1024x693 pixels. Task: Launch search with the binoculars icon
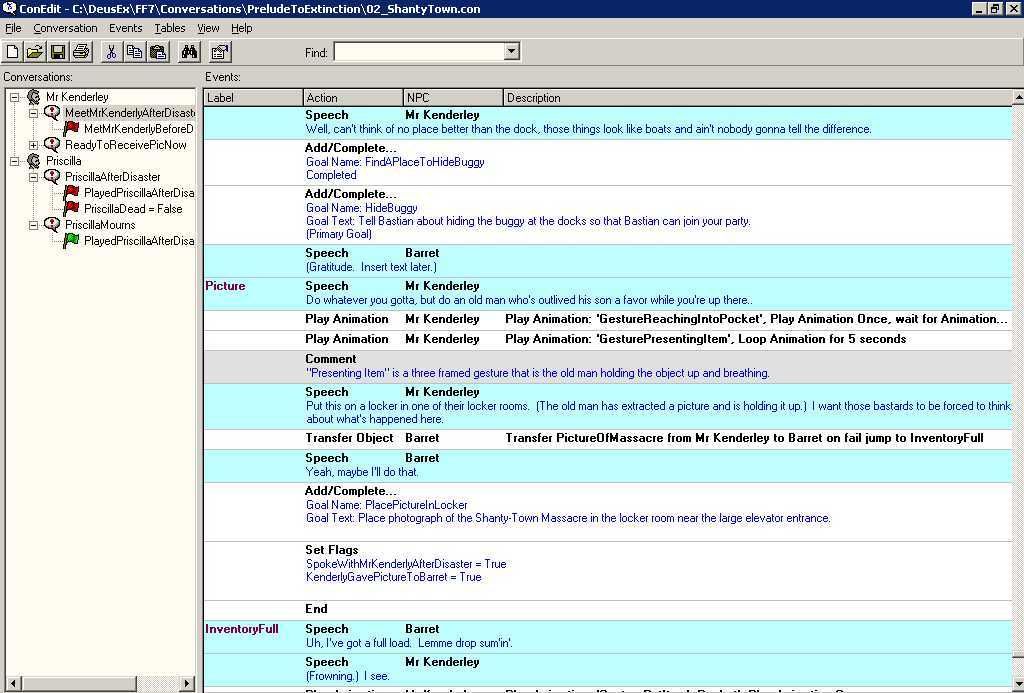[x=189, y=52]
